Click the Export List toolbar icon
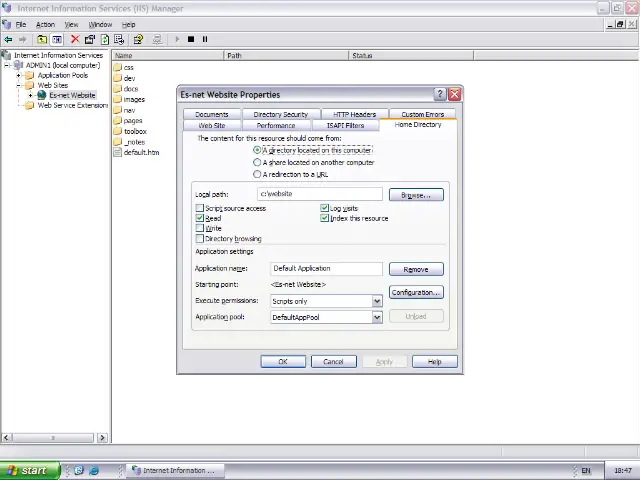This screenshot has height=480, width=640. pos(119,39)
